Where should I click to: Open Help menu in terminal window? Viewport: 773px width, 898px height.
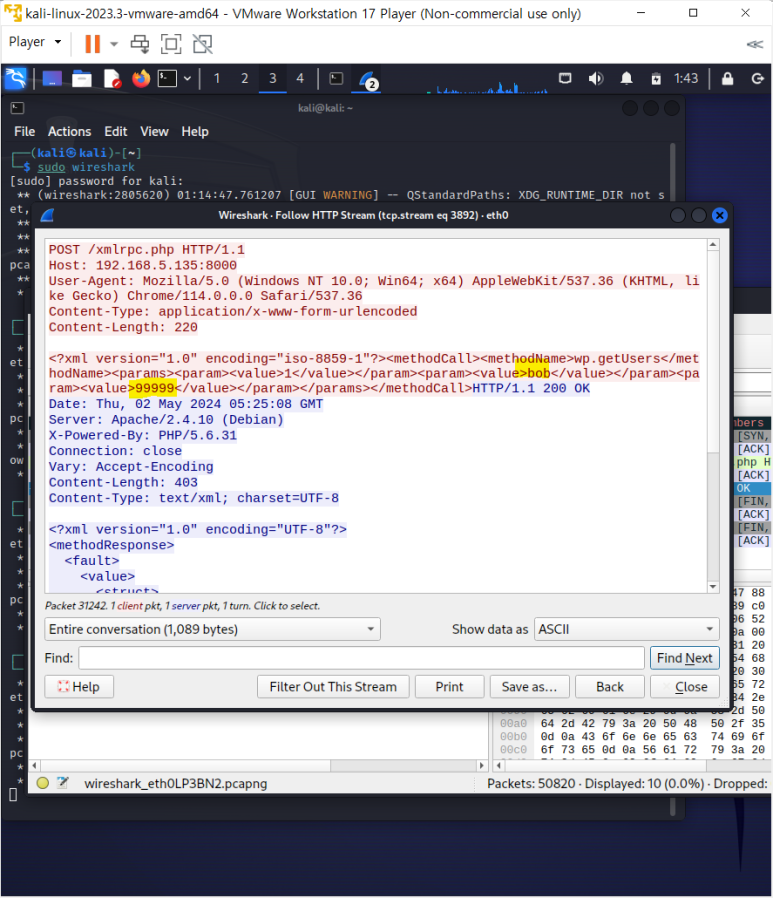coord(195,132)
